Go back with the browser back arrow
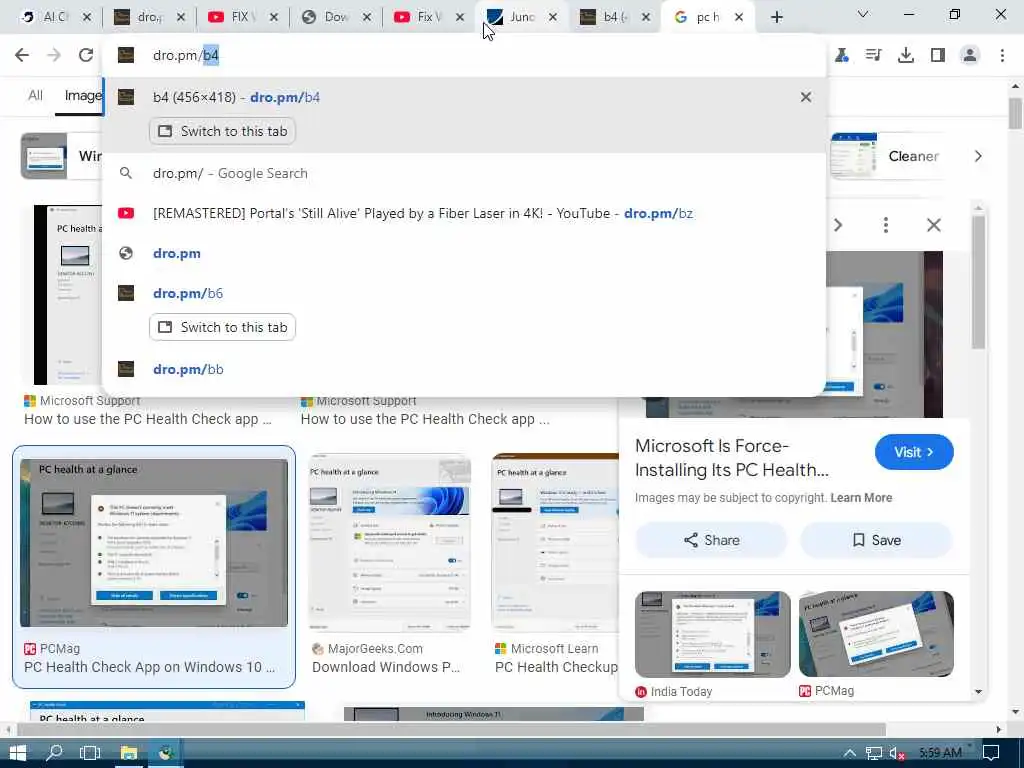This screenshot has width=1024, height=768. 22,56
